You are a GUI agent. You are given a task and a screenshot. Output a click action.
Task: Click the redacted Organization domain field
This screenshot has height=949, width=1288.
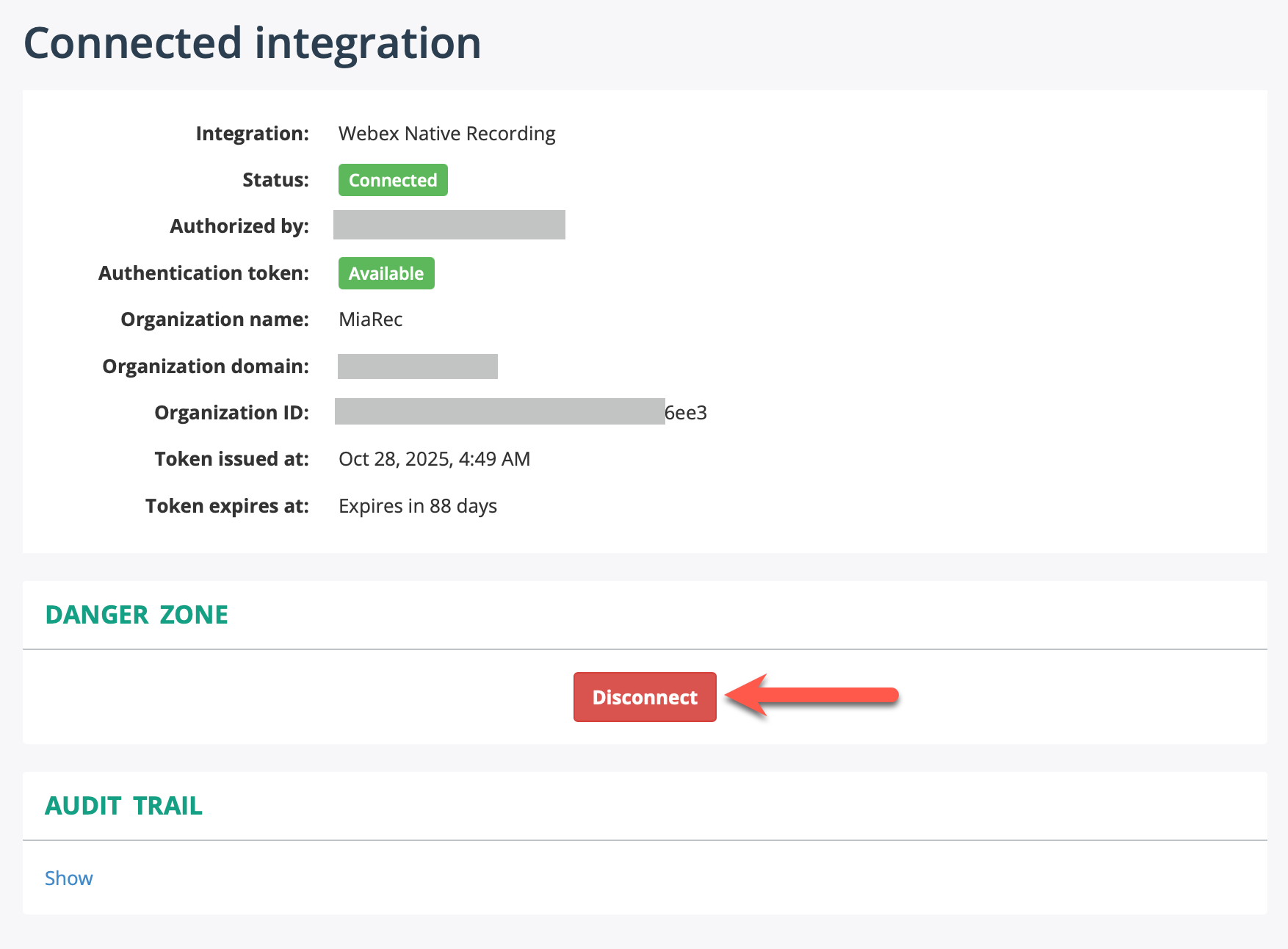(x=417, y=366)
